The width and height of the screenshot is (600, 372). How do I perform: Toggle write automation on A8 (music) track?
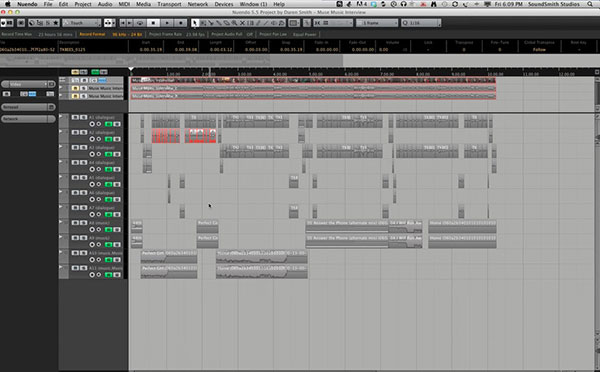117,230
